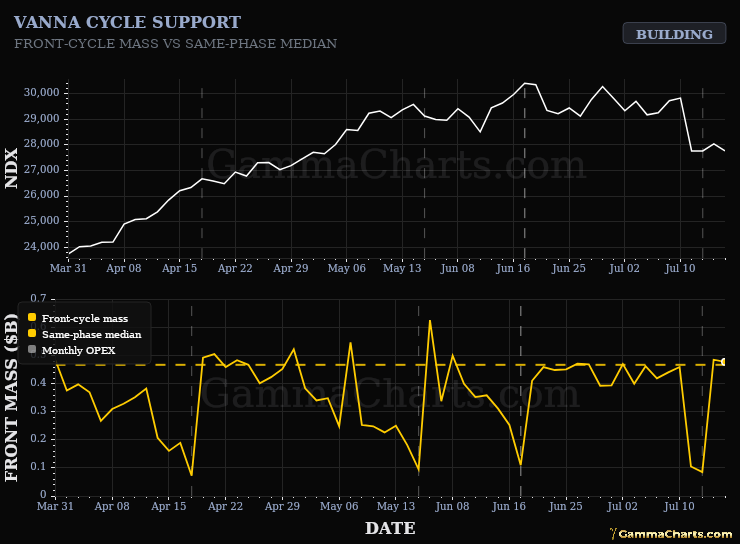Click the 0.2 front mass axis label
This screenshot has width=740, height=544.
click(x=38, y=439)
